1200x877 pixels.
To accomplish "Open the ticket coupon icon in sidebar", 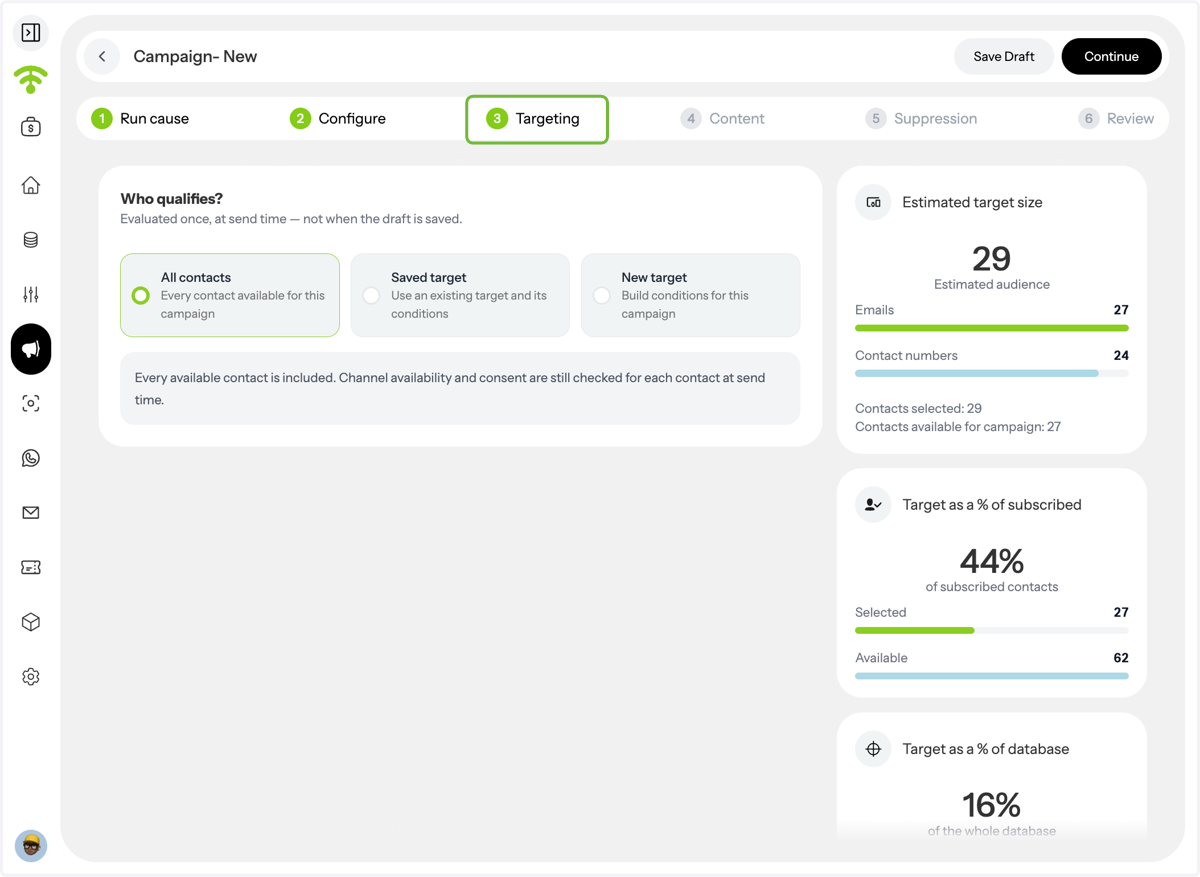I will pos(31,567).
